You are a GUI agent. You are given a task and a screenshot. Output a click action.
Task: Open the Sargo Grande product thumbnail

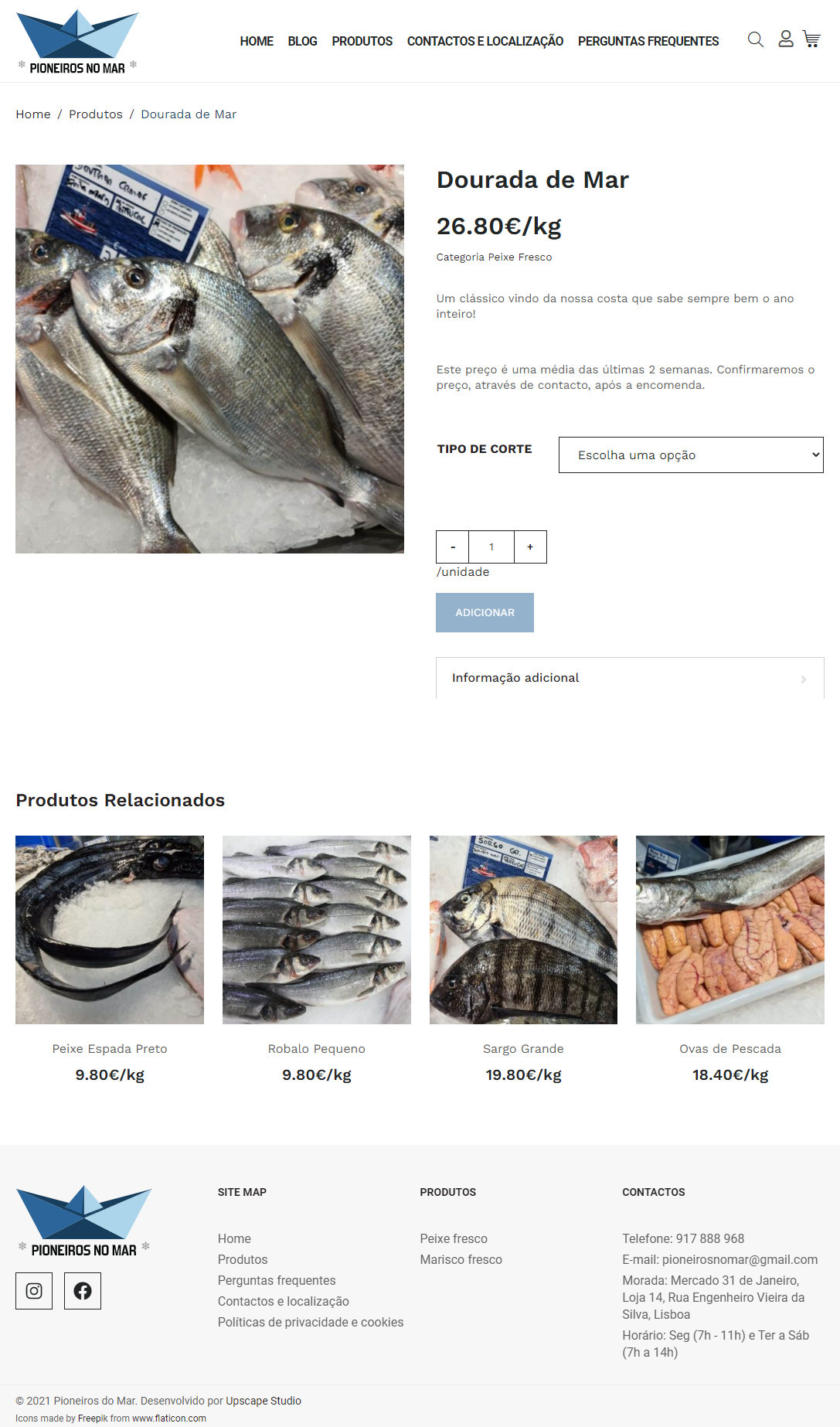pyautogui.click(x=523, y=930)
